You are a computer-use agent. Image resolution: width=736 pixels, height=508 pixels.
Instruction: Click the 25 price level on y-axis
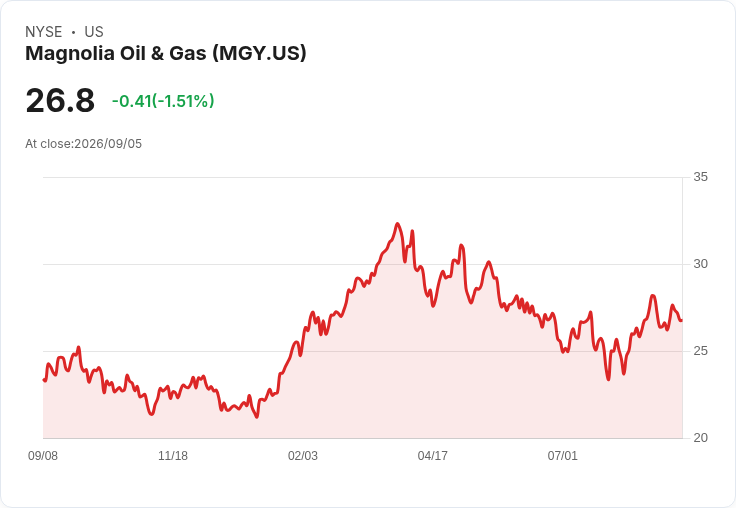click(x=700, y=351)
